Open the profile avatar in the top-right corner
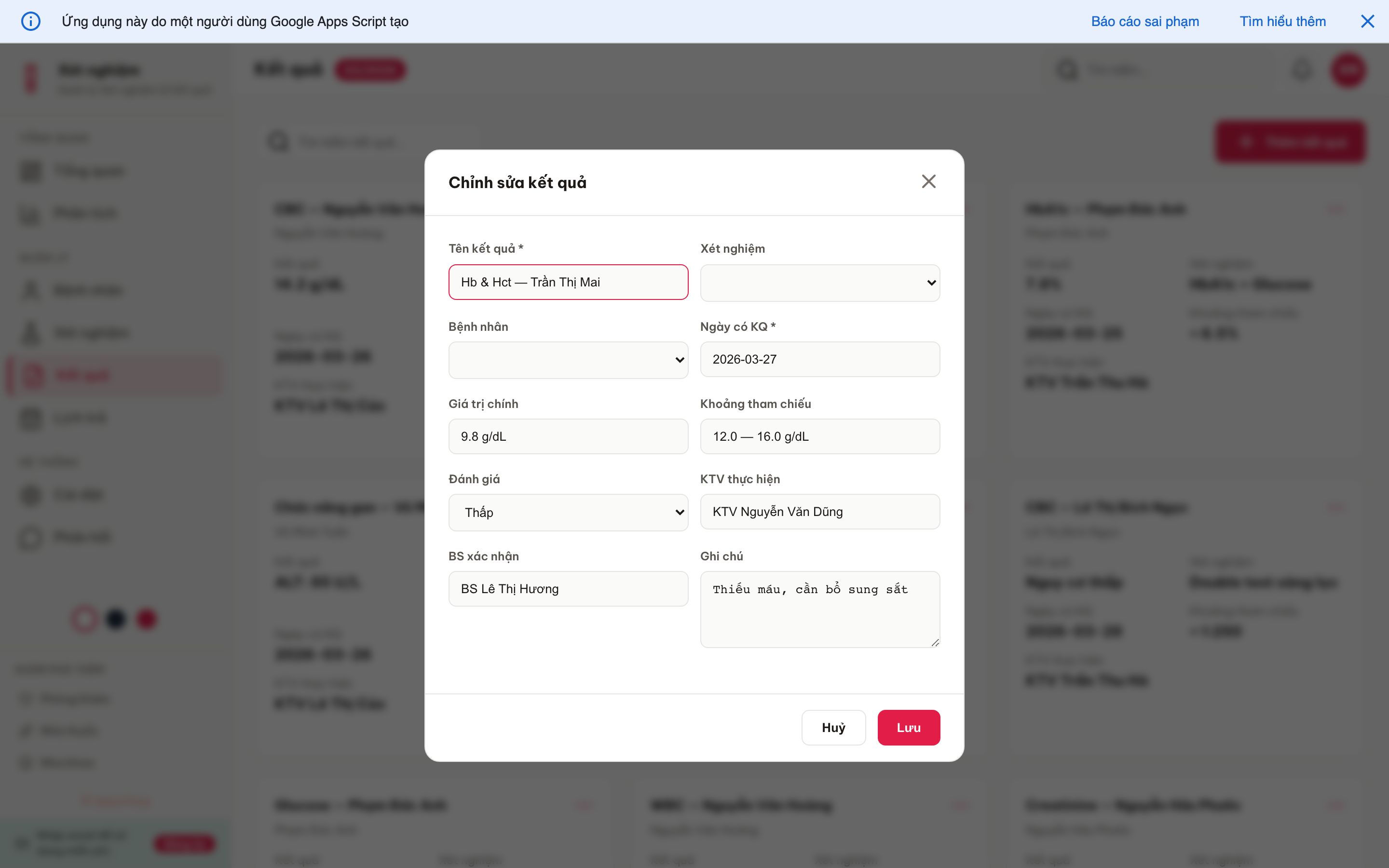 coord(1348,69)
